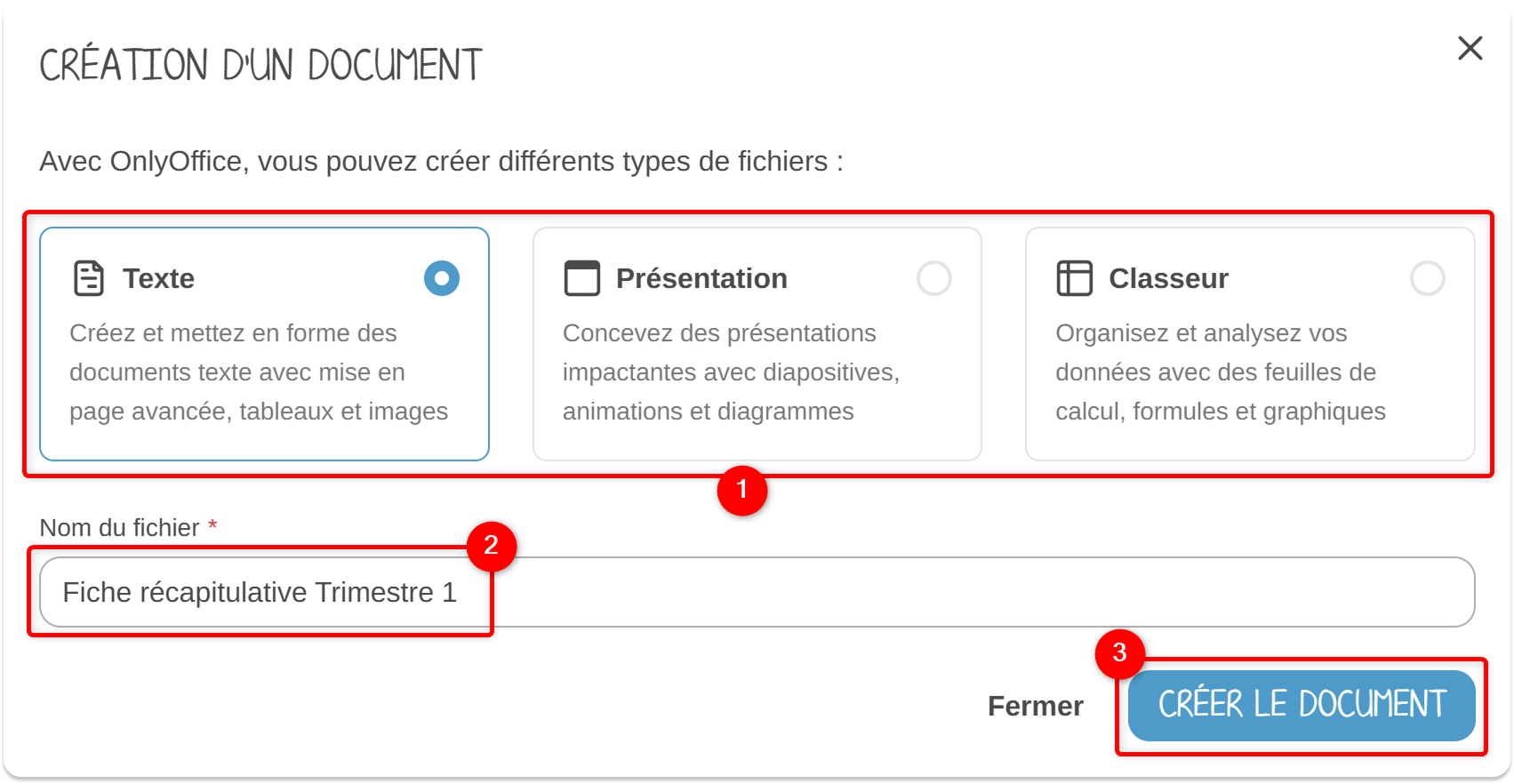Click the Présentation card description text
The image size is (1514, 784).
[x=731, y=372]
